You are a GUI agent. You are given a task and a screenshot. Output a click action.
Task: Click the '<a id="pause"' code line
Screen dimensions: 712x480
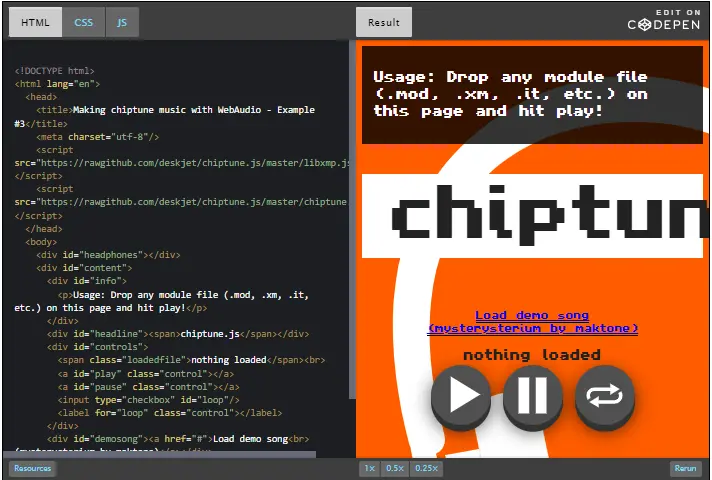pyautogui.click(x=148, y=387)
